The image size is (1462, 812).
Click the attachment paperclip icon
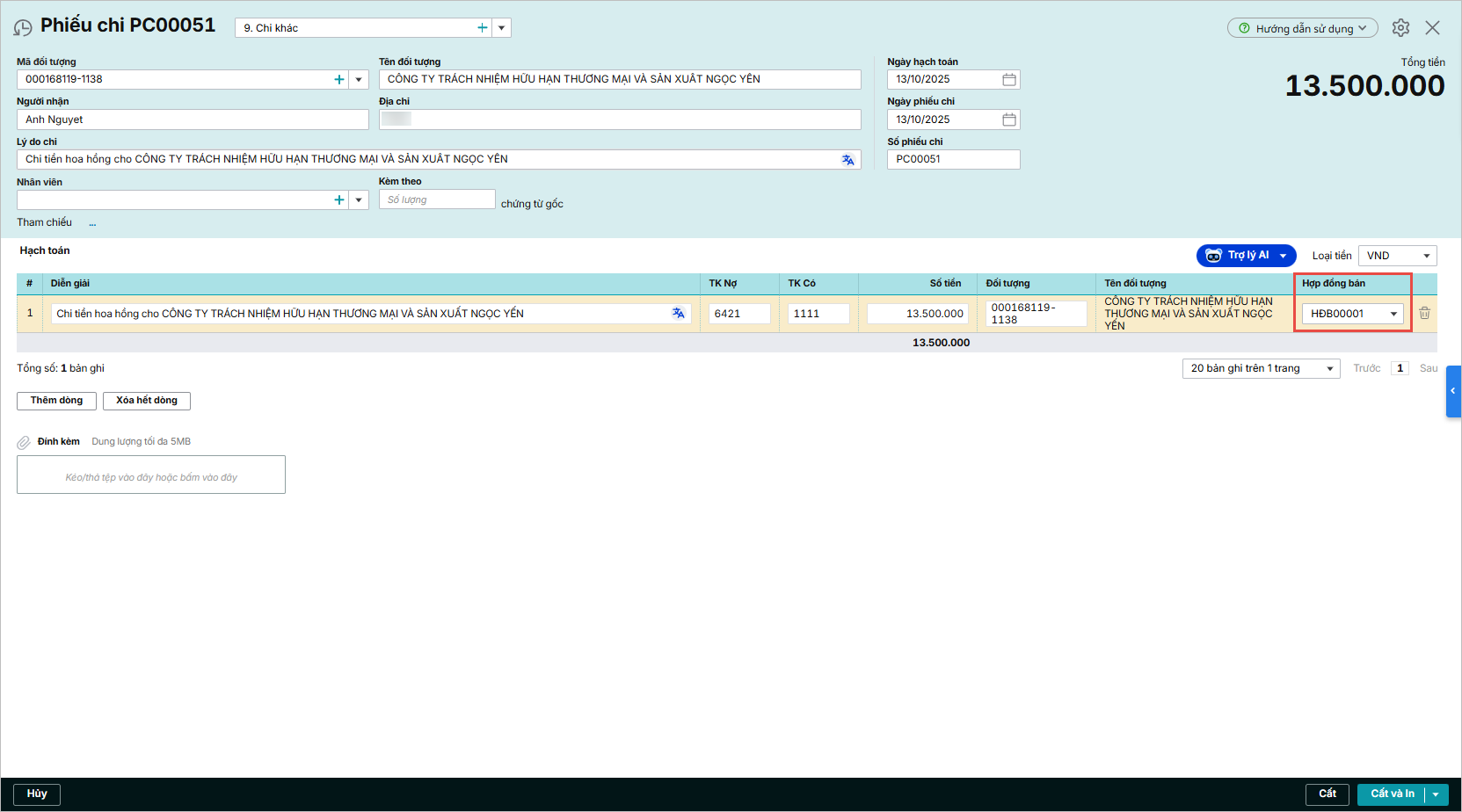pyautogui.click(x=24, y=443)
